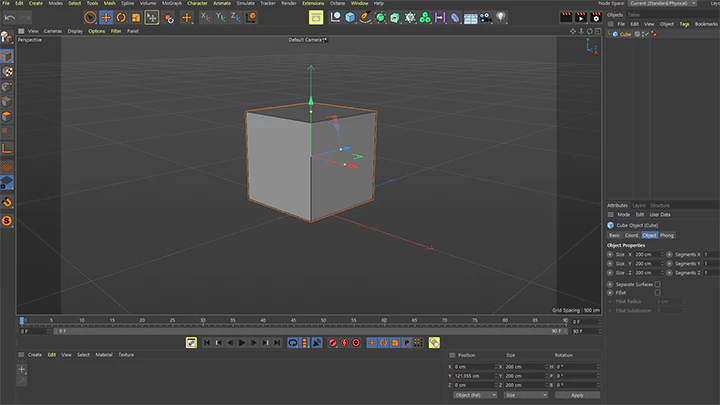Click Size X stepper arrows in Attributes

click(662, 254)
